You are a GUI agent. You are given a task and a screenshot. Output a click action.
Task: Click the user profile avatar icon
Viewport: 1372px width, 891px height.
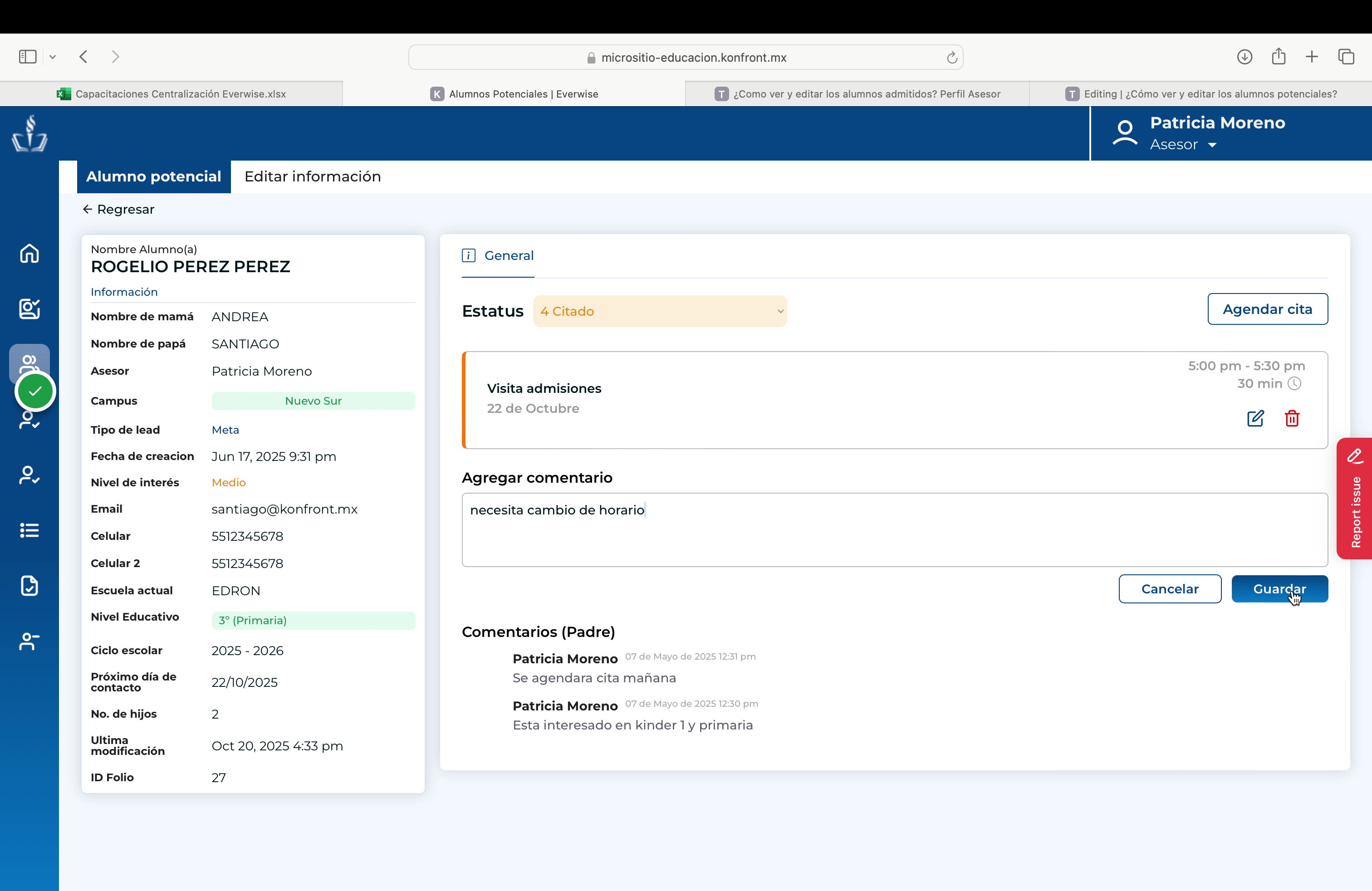[x=1125, y=133]
